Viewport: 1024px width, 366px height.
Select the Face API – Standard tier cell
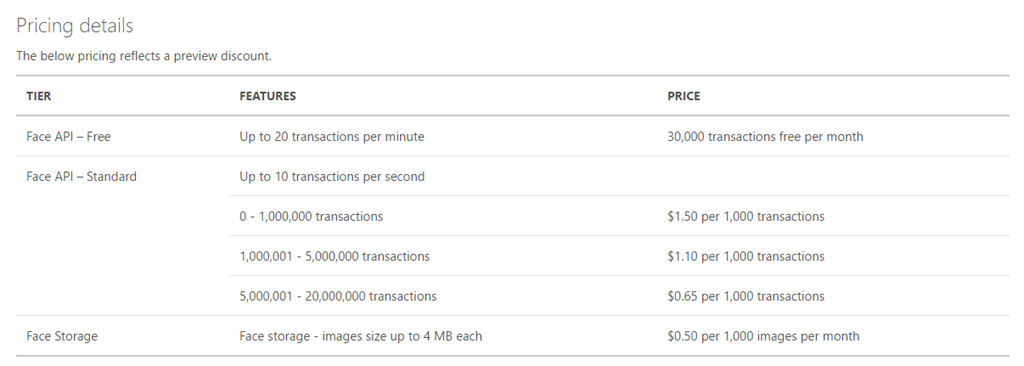[x=82, y=176]
